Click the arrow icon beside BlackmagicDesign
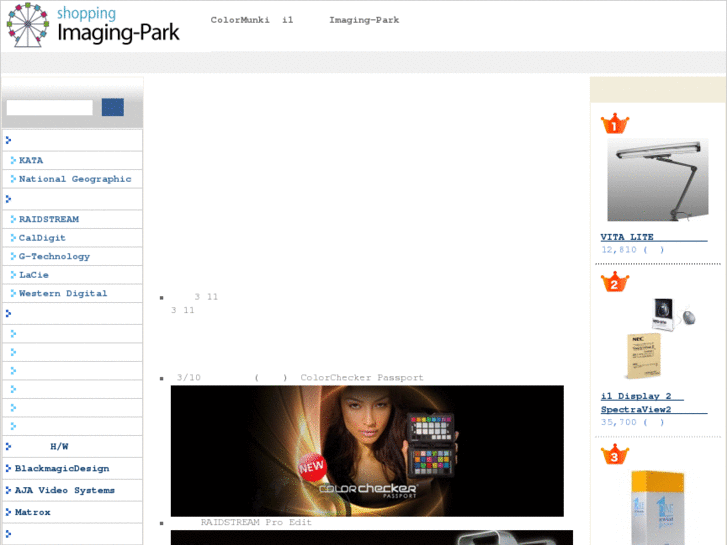Image resolution: width=727 pixels, height=545 pixels. click(x=8, y=468)
